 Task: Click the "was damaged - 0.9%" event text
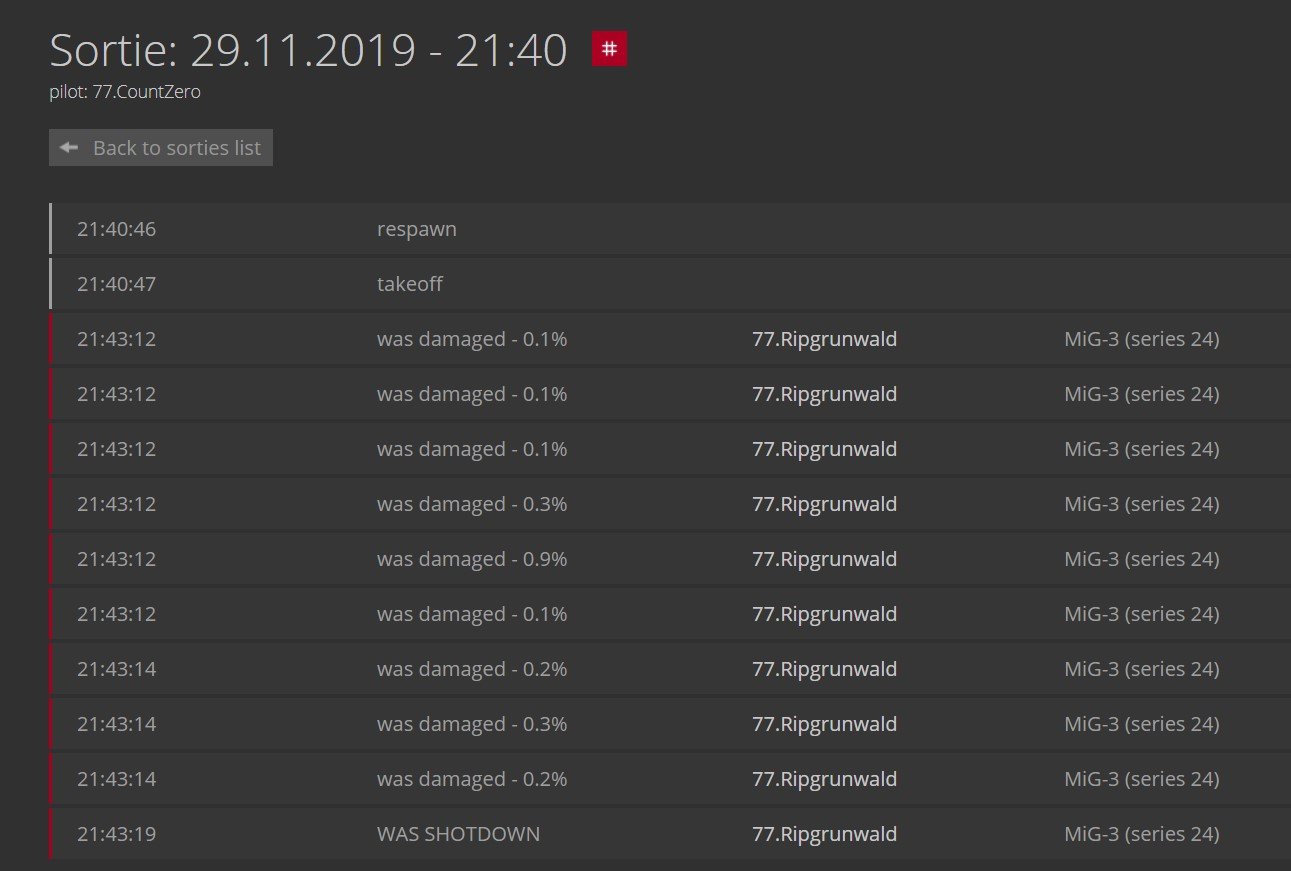click(471, 559)
